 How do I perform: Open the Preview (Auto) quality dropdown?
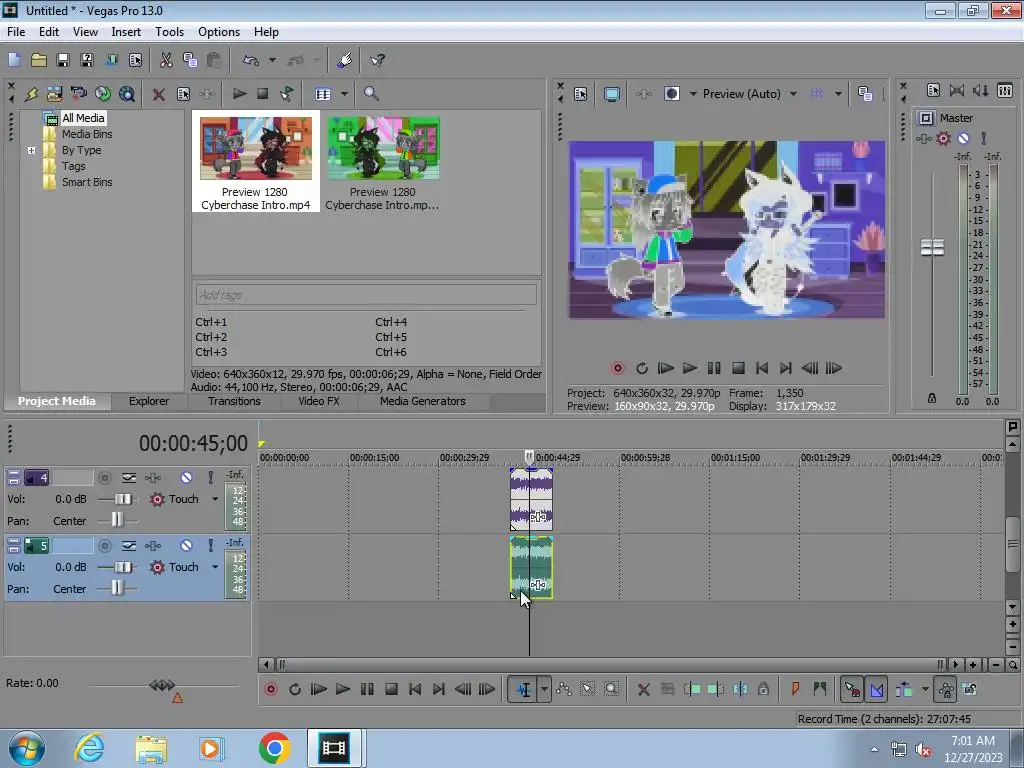point(793,94)
